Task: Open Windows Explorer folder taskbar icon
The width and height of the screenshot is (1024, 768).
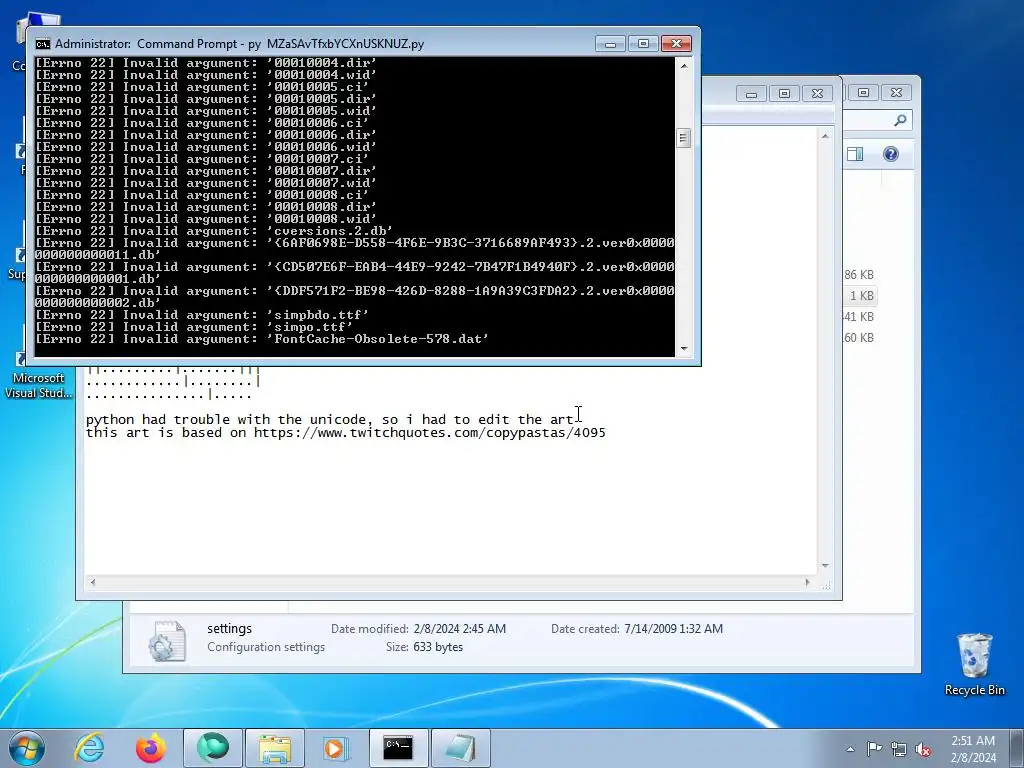Action: tap(275, 748)
